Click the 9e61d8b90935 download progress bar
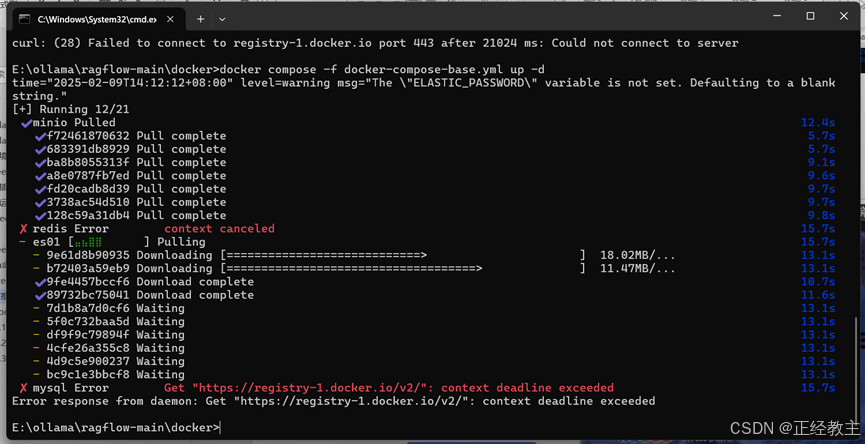This screenshot has height=444, width=865. [403, 255]
